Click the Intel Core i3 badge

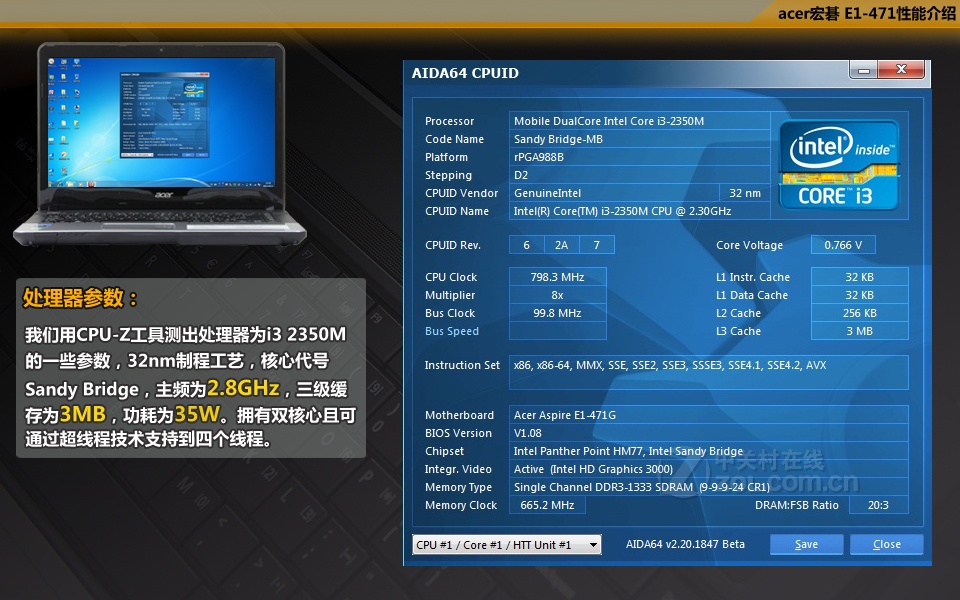838,165
